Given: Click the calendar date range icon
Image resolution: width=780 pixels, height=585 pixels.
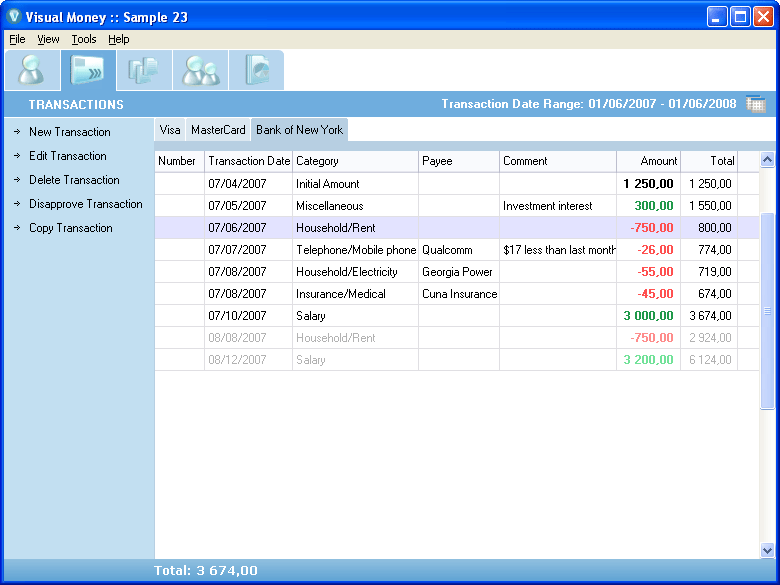Looking at the screenshot, I should [x=755, y=104].
